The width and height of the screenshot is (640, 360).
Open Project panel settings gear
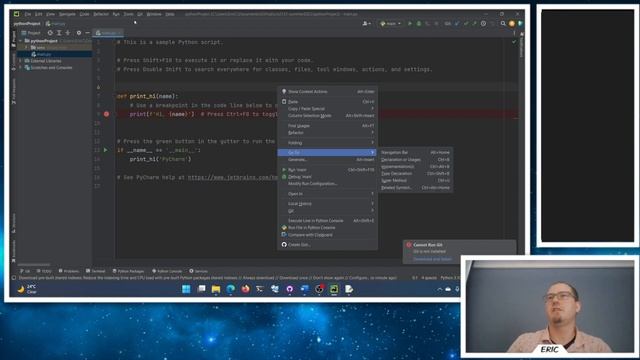79,33
